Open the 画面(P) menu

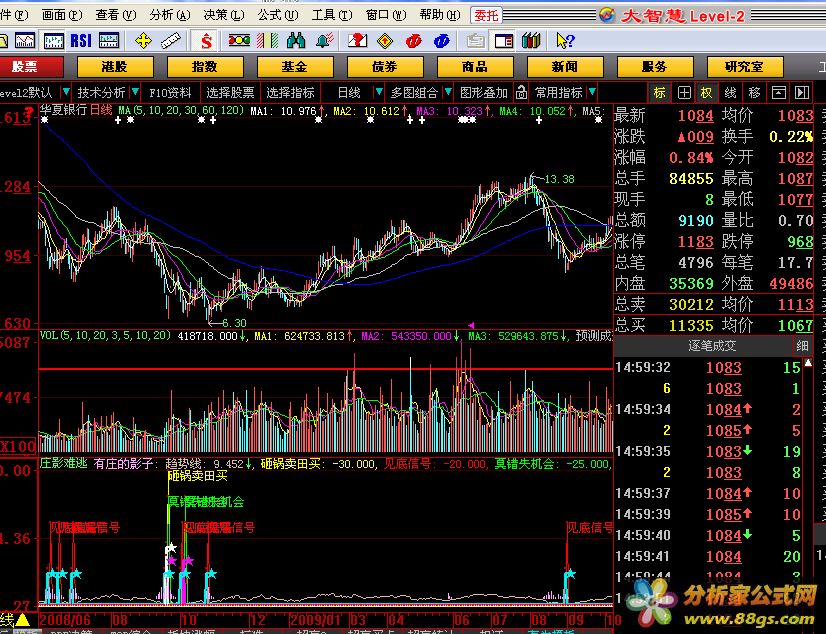(62, 15)
